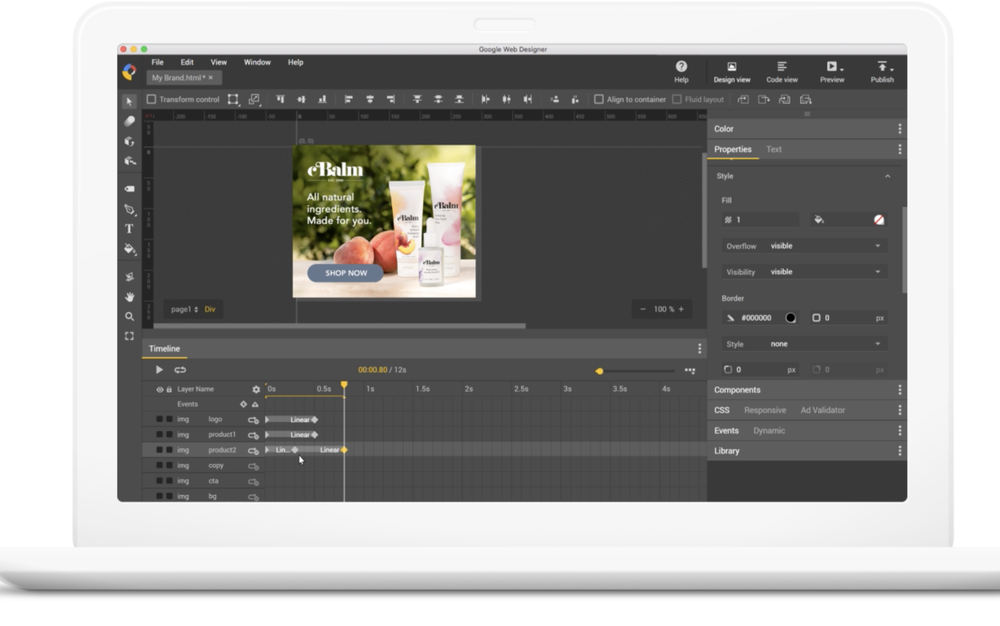Activate the Hand pan tool
Viewport: 1000px width, 626px height.
(x=129, y=297)
